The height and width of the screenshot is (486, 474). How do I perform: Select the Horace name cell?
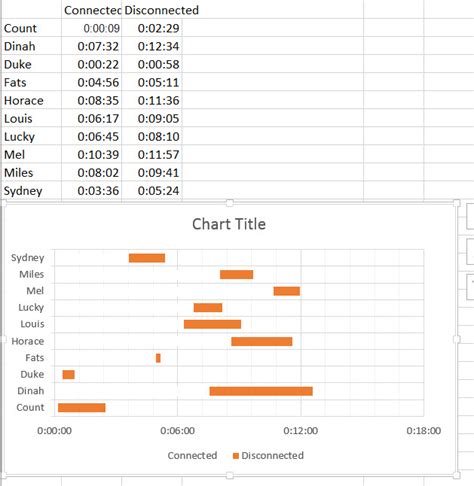(32, 100)
